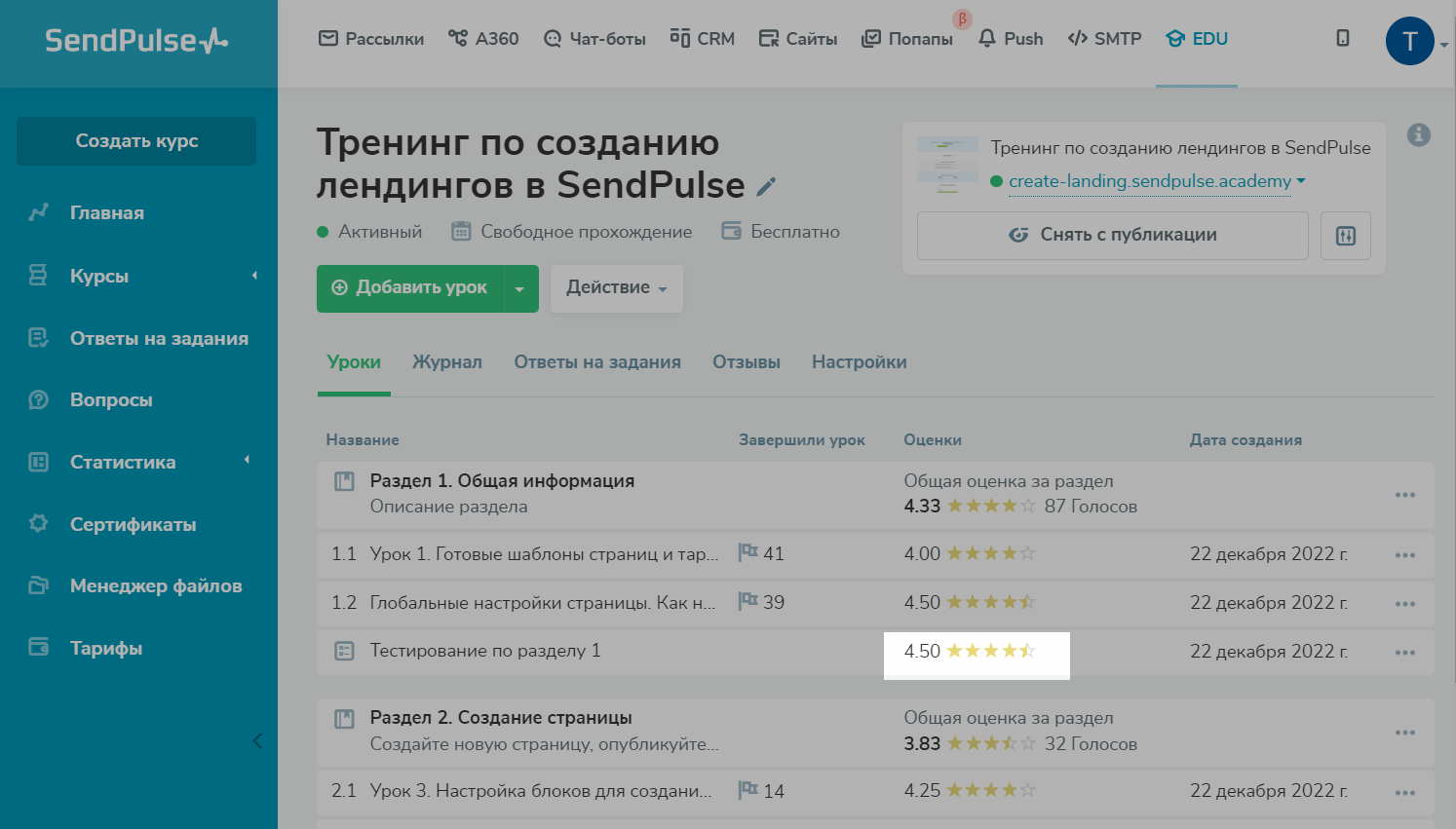Expand the Добавить урок dropdown arrow
This screenshot has width=1456, height=829.
(519, 289)
